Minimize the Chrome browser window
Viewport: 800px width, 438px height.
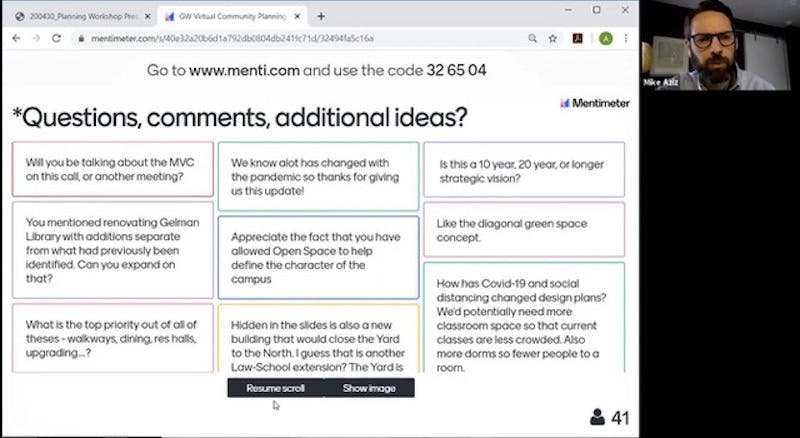click(x=568, y=10)
